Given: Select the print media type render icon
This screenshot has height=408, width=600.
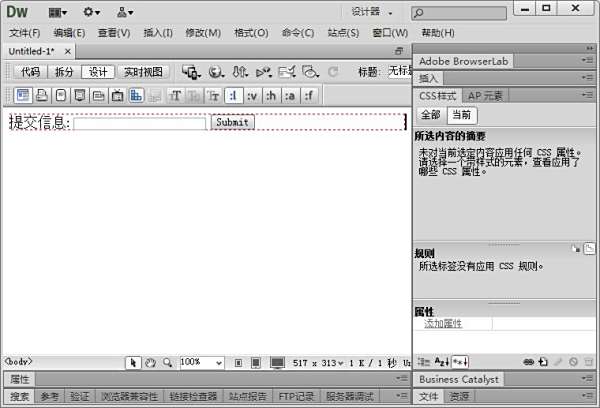Looking at the screenshot, I should [x=42, y=95].
